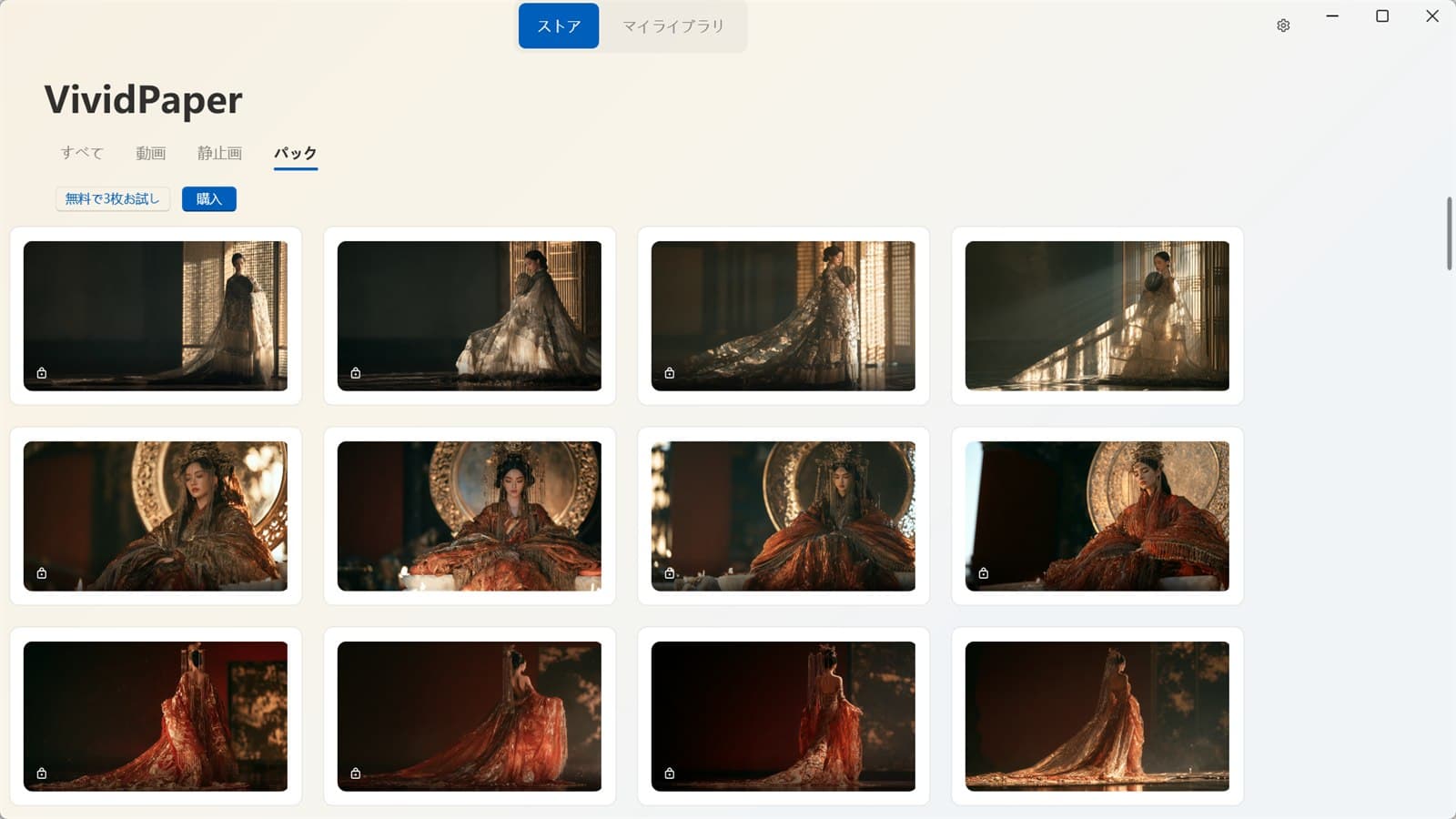Click lock icon on first lattice-window wallpaper
This screenshot has height=819, width=1456.
[x=42, y=373]
